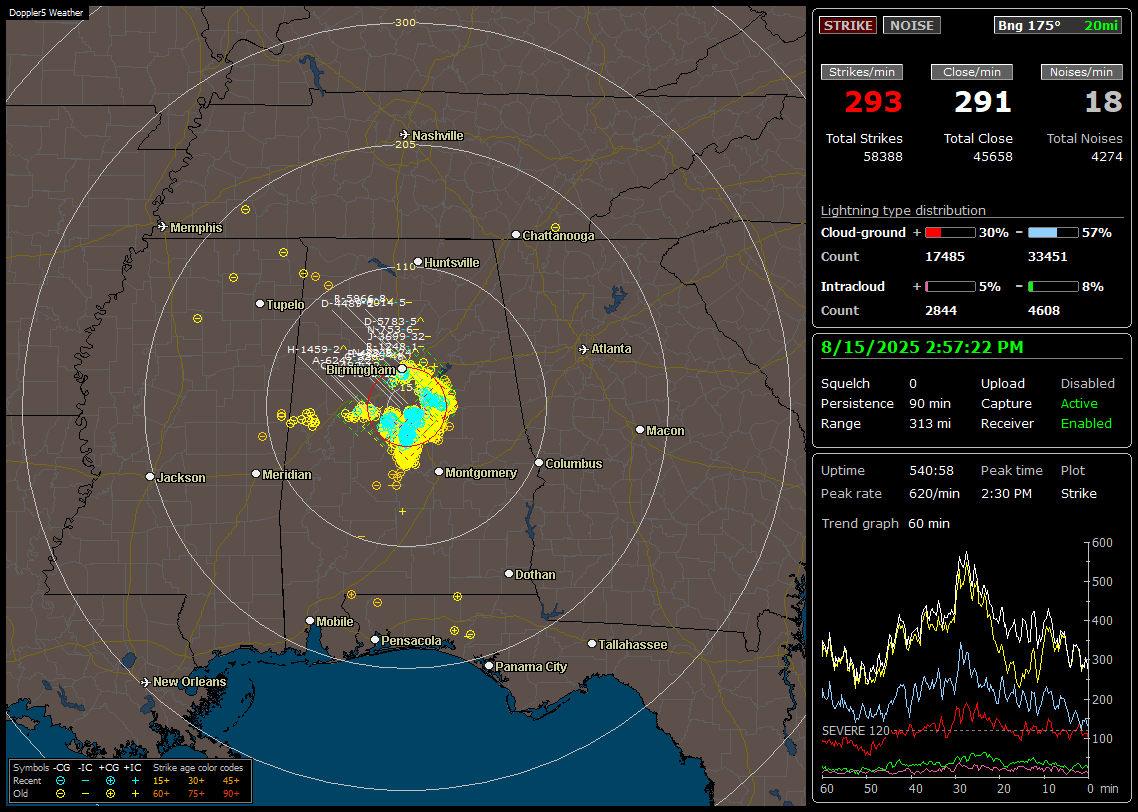Click the Noises/min label box
The image size is (1138, 812).
(1081, 72)
